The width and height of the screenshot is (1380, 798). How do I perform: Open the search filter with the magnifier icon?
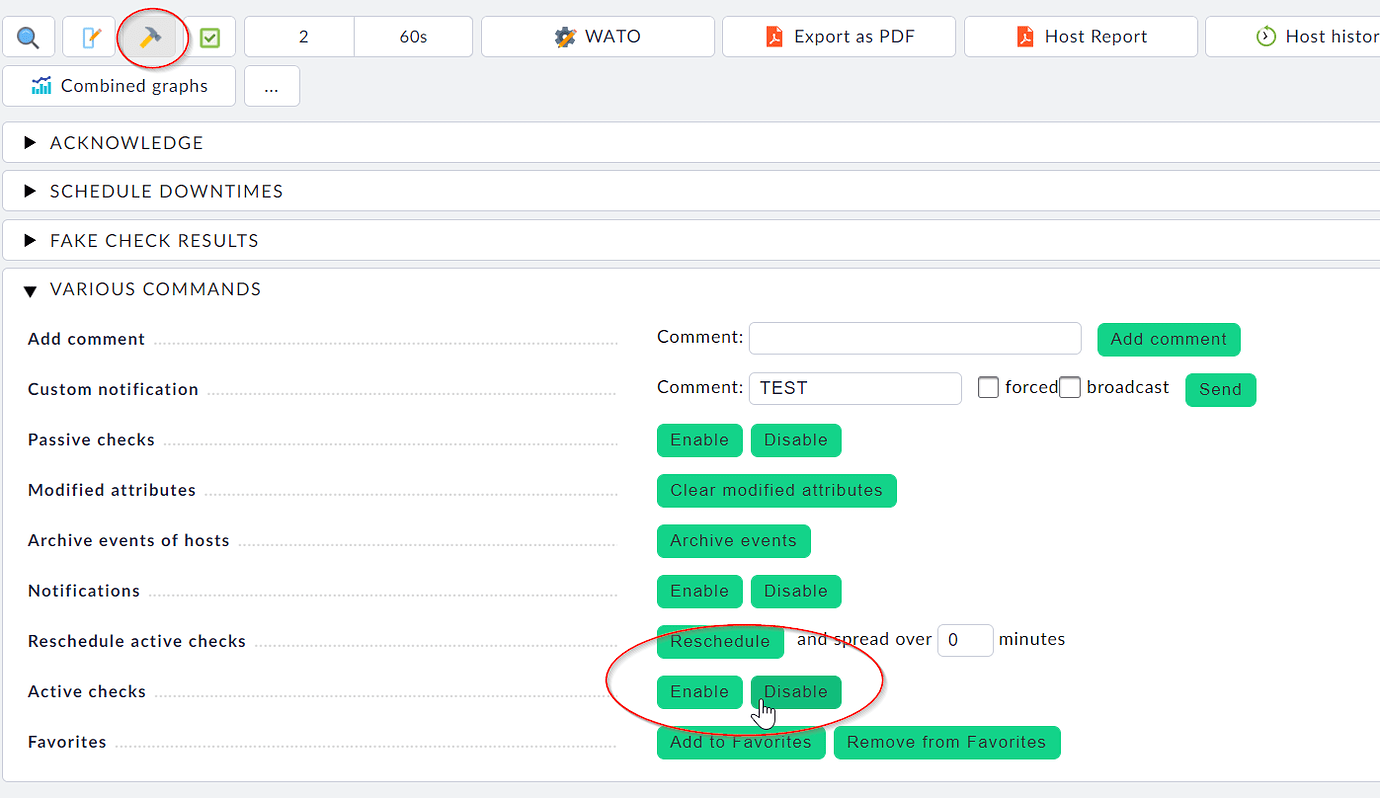pos(27,36)
